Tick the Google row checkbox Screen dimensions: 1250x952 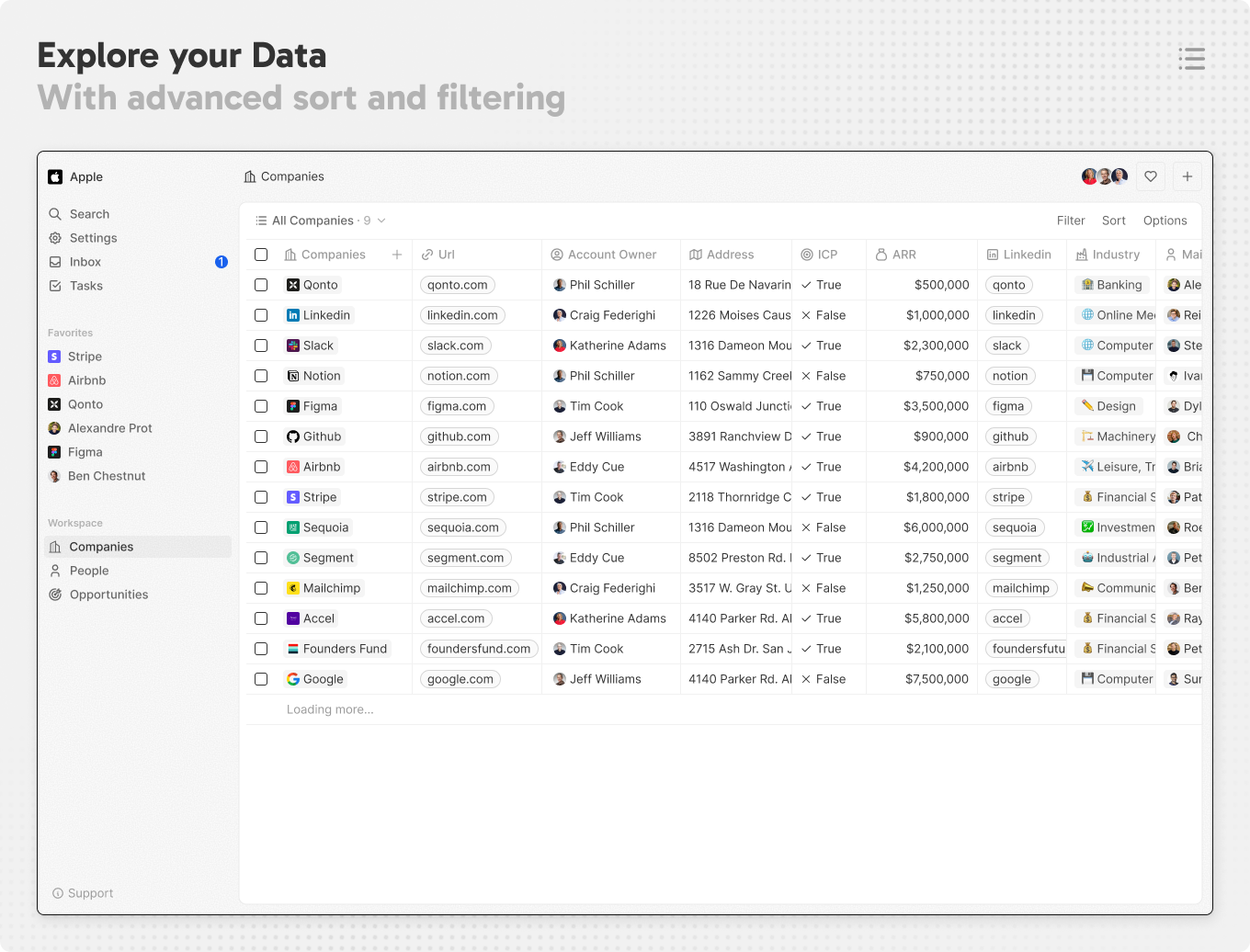261,679
